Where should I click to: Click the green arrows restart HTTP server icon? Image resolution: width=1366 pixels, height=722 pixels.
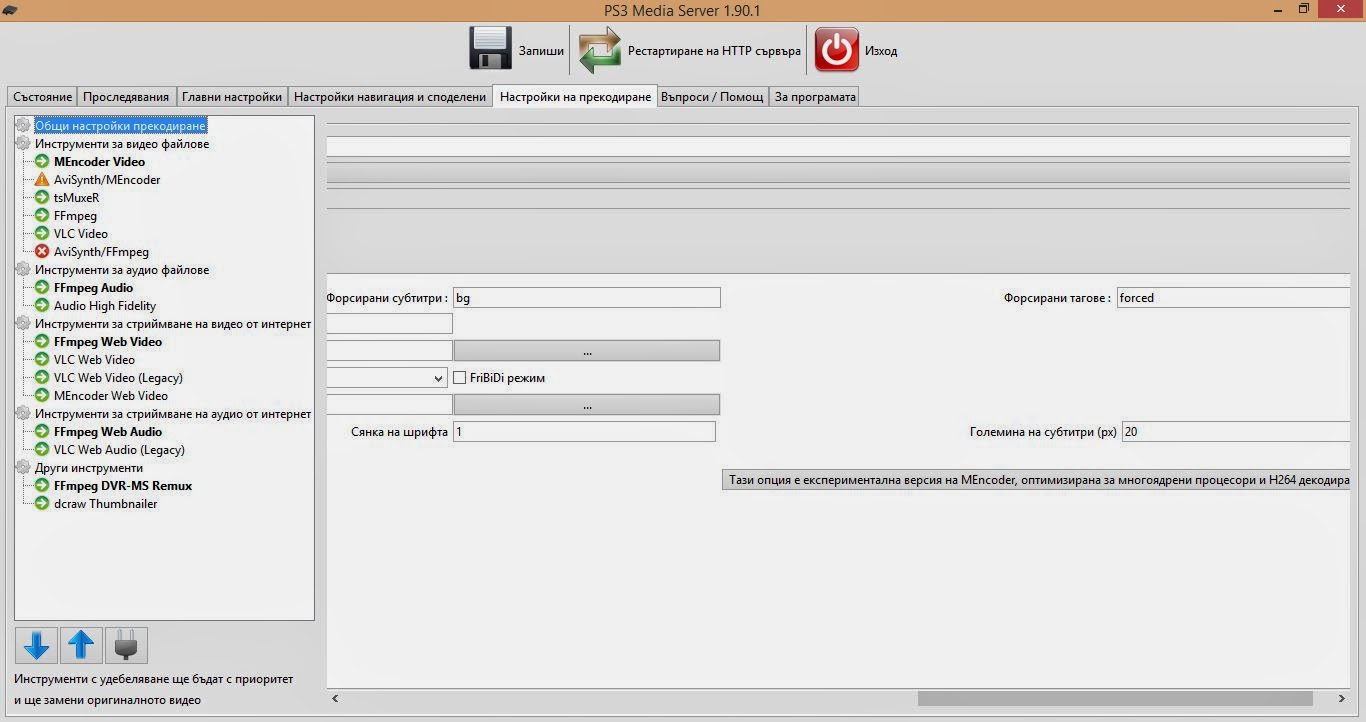tap(599, 50)
